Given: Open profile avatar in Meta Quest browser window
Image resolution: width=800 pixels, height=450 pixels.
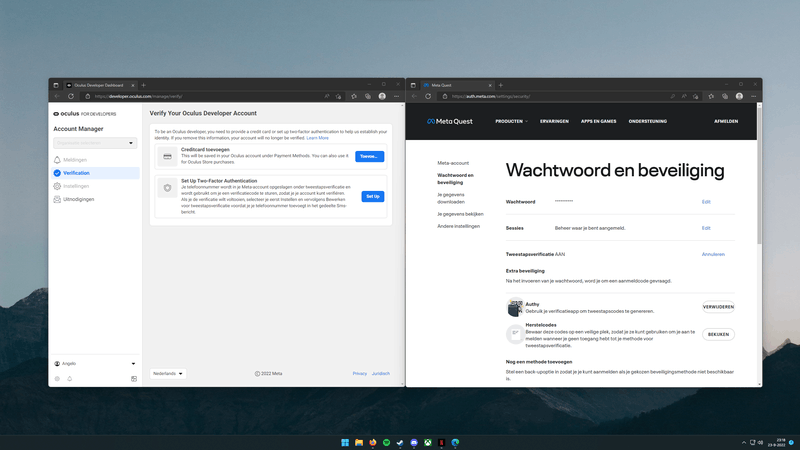Looking at the screenshot, I should pyautogui.click(x=739, y=96).
